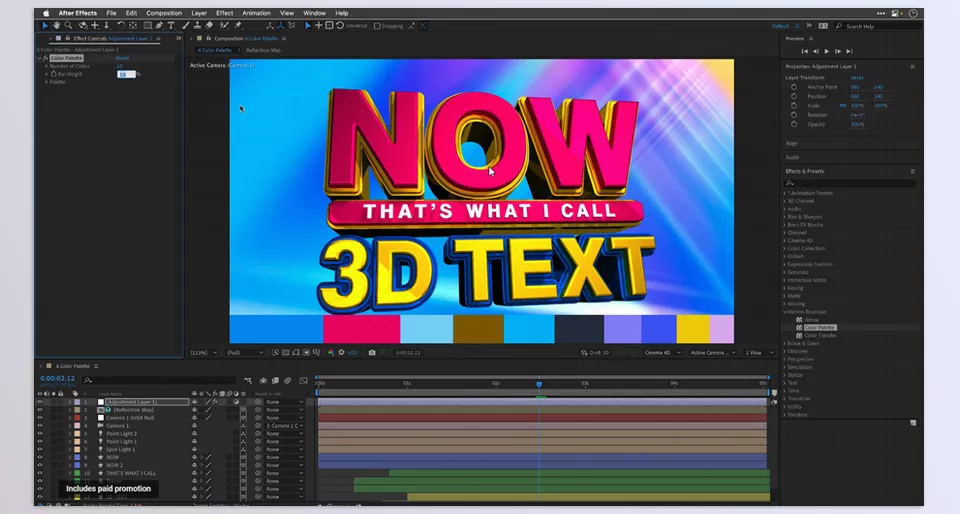Select the Roto Brush tool
Image resolution: width=960 pixels, height=514 pixels.
point(224,26)
